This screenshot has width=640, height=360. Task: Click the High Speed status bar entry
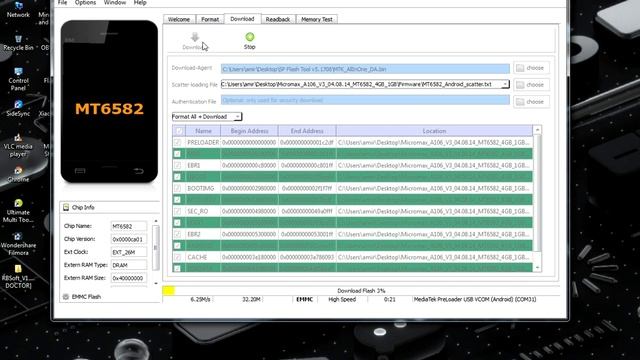click(342, 300)
